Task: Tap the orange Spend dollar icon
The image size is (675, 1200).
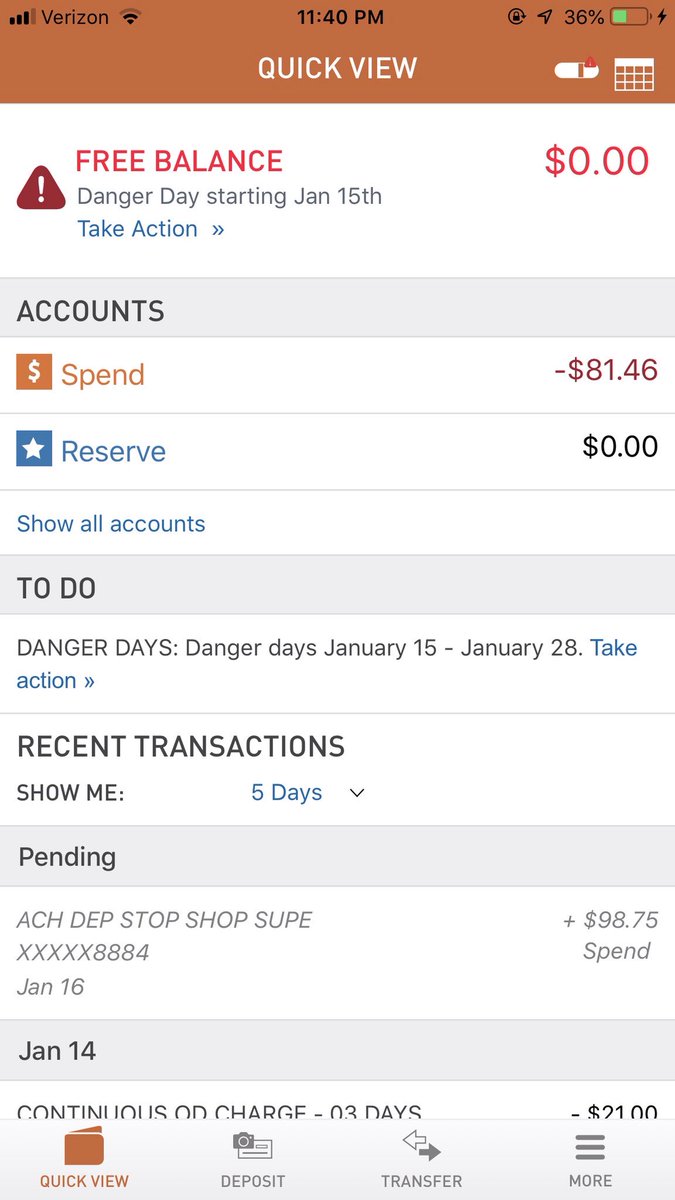Action: pyautogui.click(x=34, y=373)
